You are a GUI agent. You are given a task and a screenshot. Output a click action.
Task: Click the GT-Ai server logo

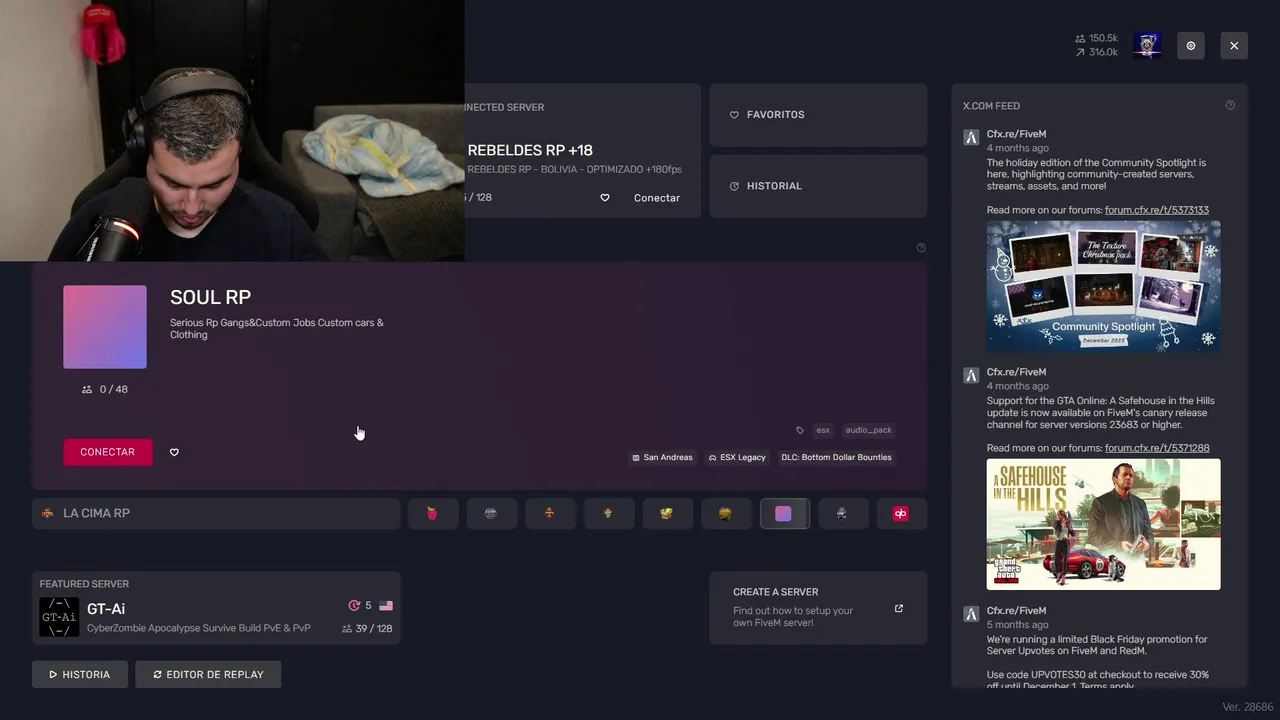point(59,617)
